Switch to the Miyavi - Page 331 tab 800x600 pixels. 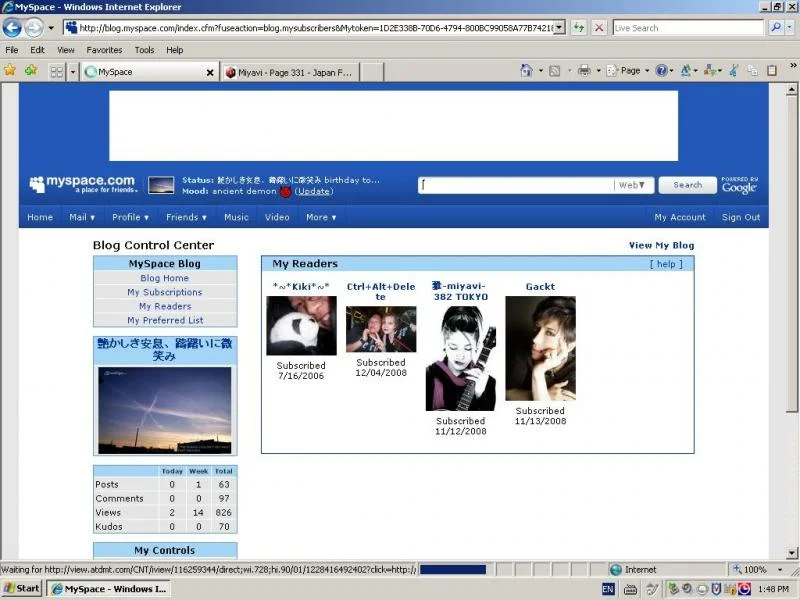(290, 72)
